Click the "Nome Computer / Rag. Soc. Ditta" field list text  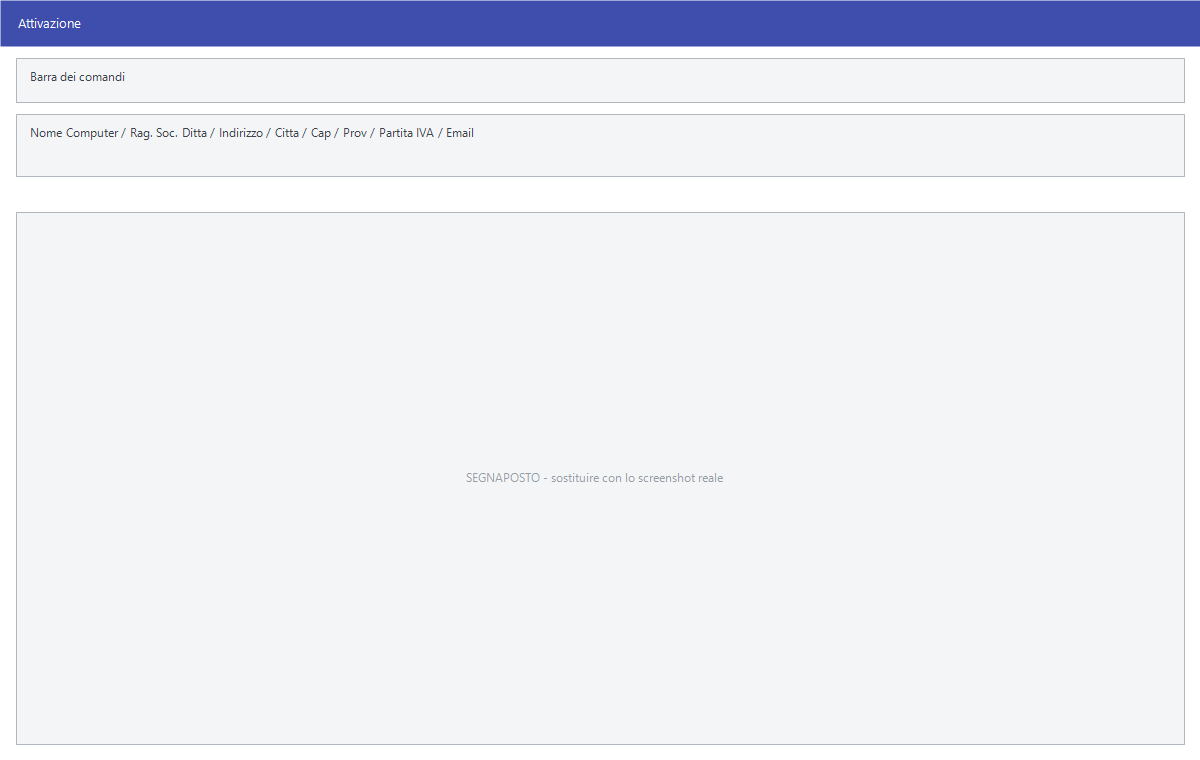252,133
